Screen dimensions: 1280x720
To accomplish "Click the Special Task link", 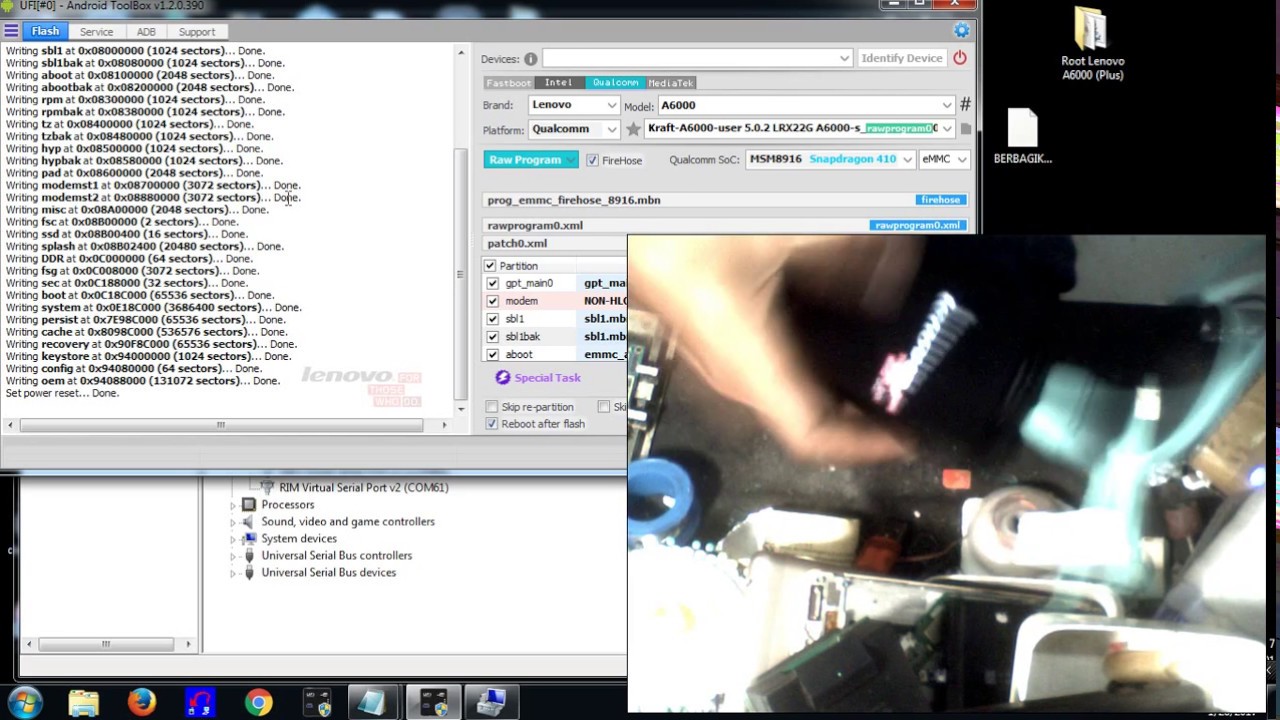I will coord(547,378).
